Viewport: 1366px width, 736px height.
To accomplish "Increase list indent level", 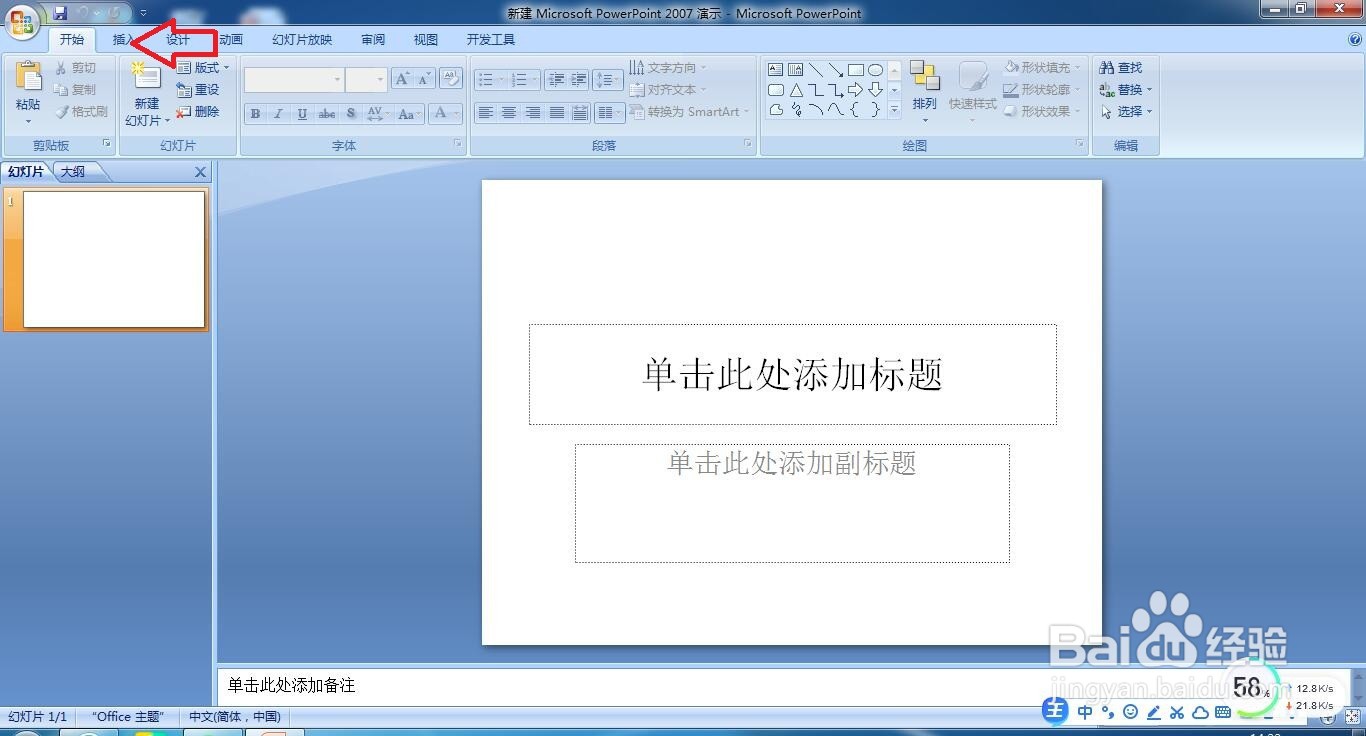I will [x=578, y=80].
